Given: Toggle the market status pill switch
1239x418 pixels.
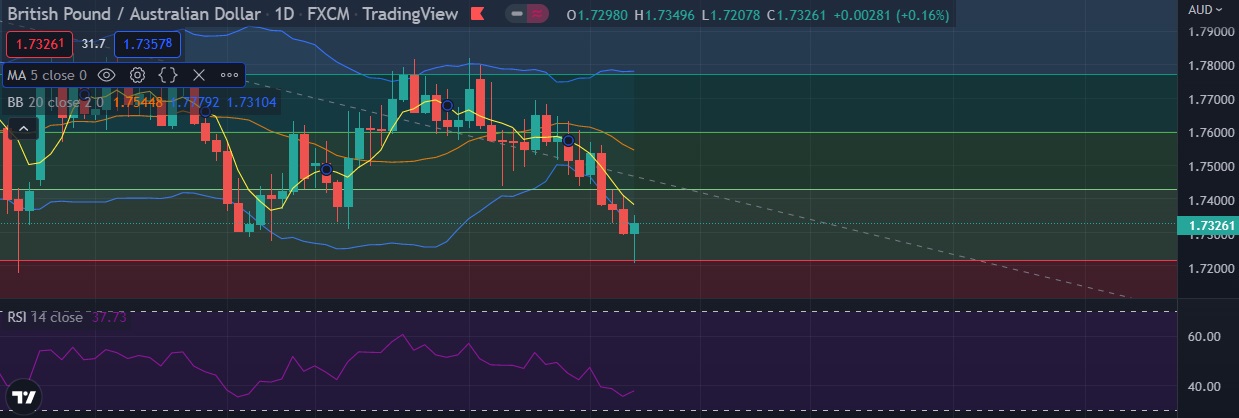Looking at the screenshot, I should [527, 15].
